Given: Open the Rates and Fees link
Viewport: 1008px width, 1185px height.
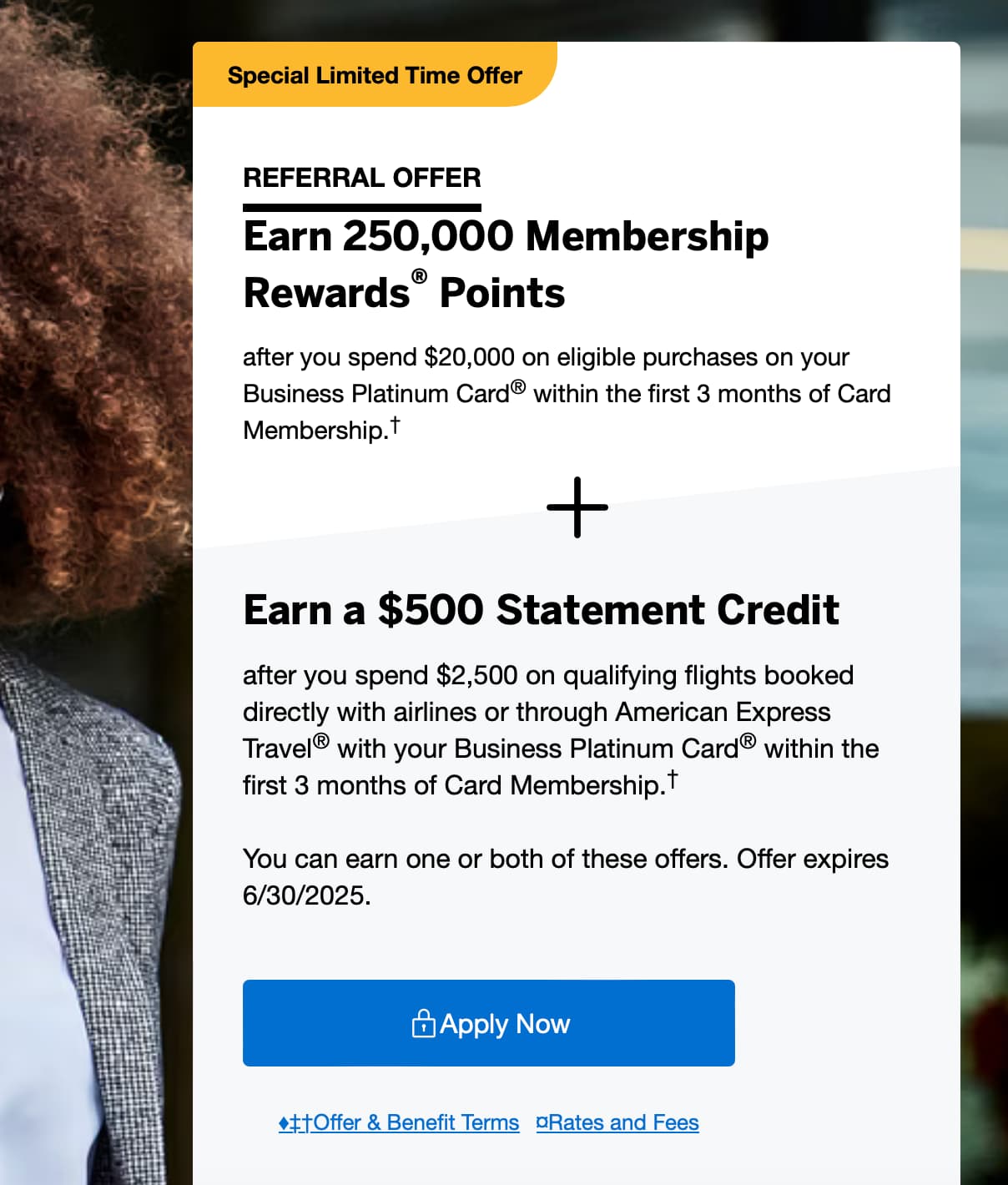Looking at the screenshot, I should click(617, 1122).
